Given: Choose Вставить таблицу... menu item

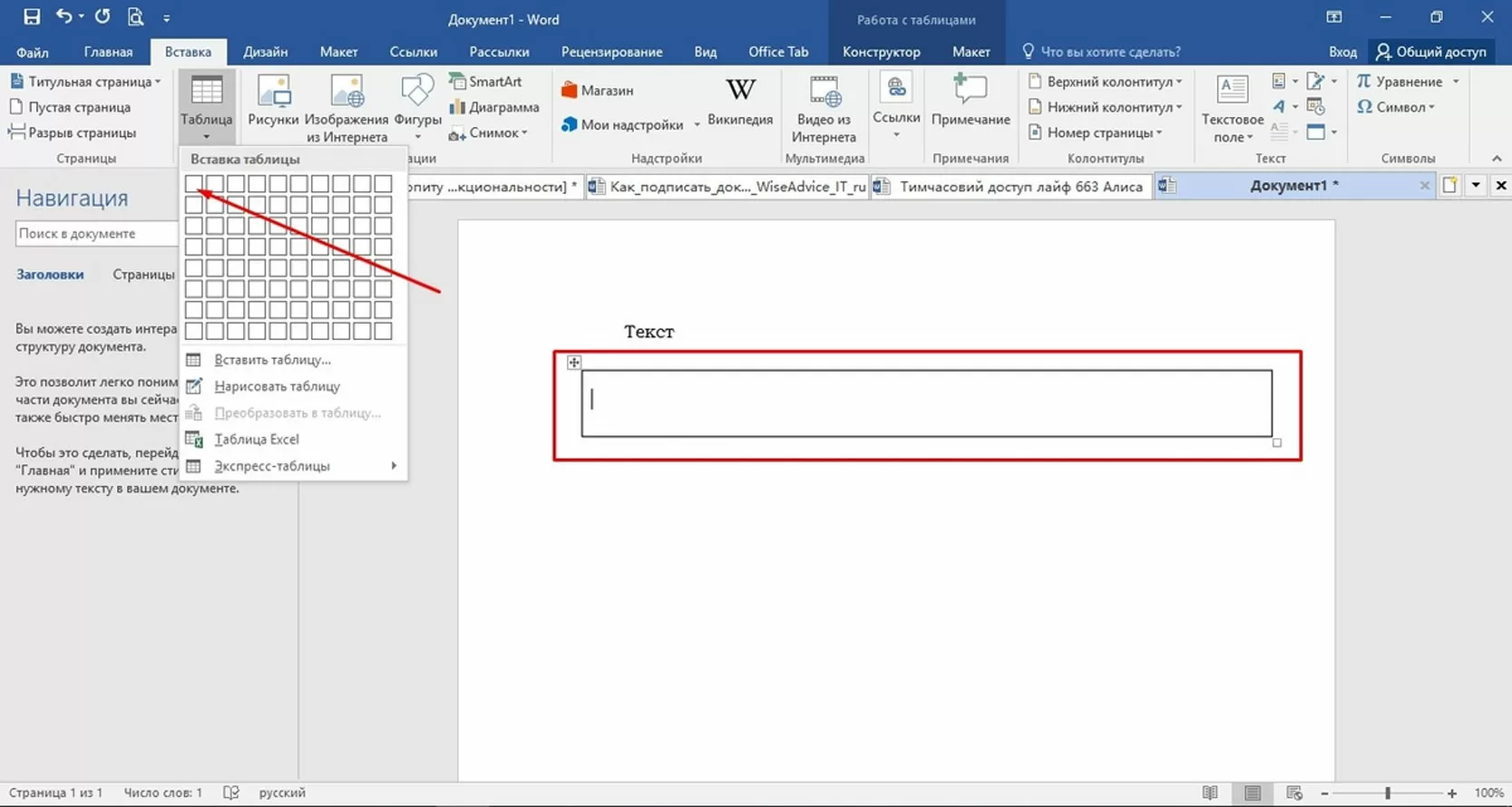Looking at the screenshot, I should pos(293,360).
